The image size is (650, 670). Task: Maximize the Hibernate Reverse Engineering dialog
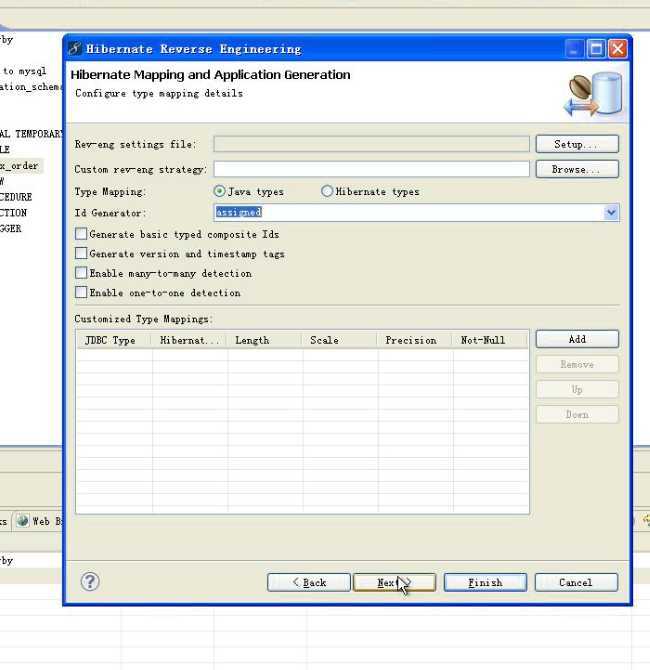coord(596,49)
